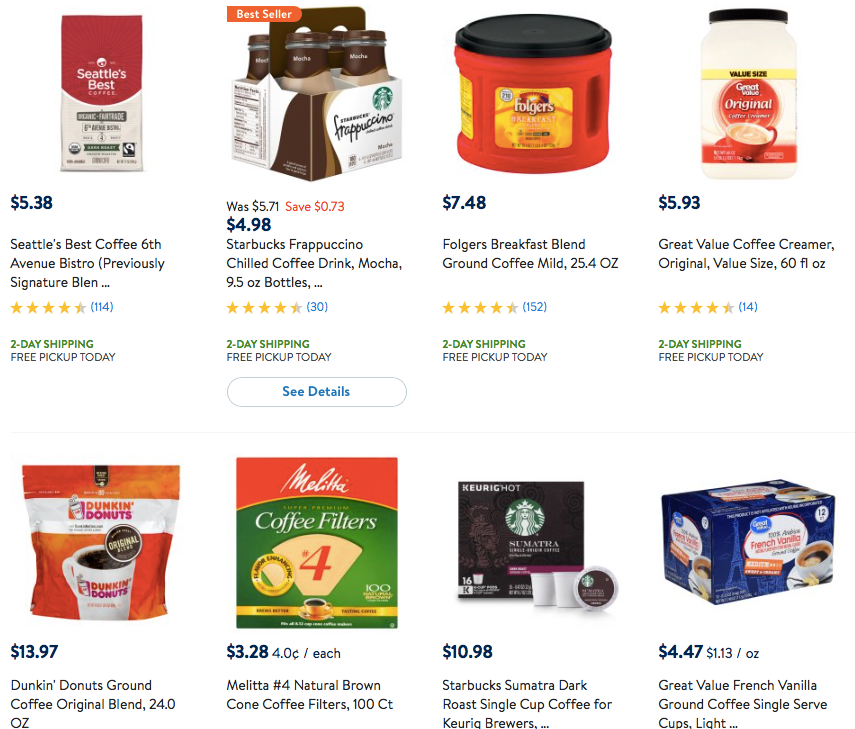Click Folgers Breakfast Blend Ground Coffee title

530,254
